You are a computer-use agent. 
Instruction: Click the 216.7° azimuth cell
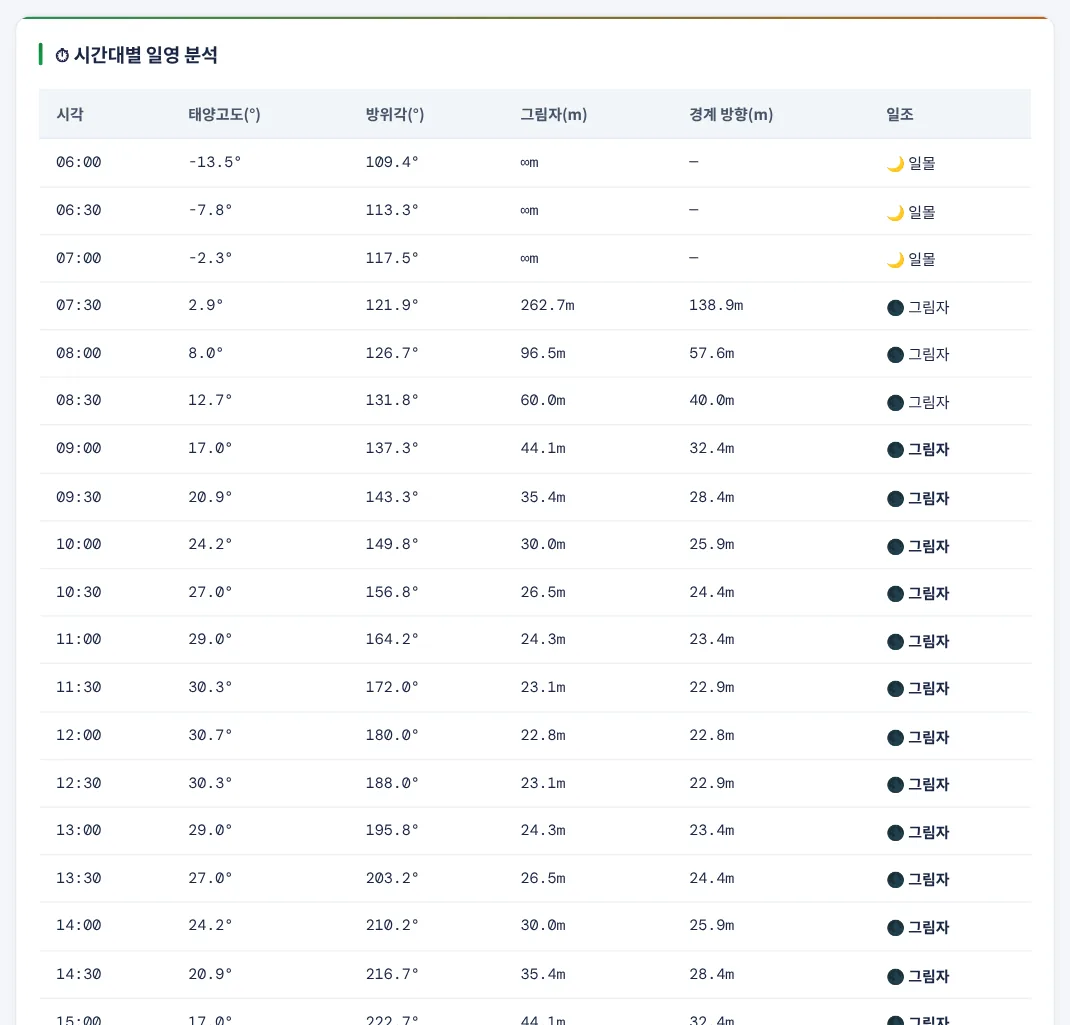(x=392, y=974)
